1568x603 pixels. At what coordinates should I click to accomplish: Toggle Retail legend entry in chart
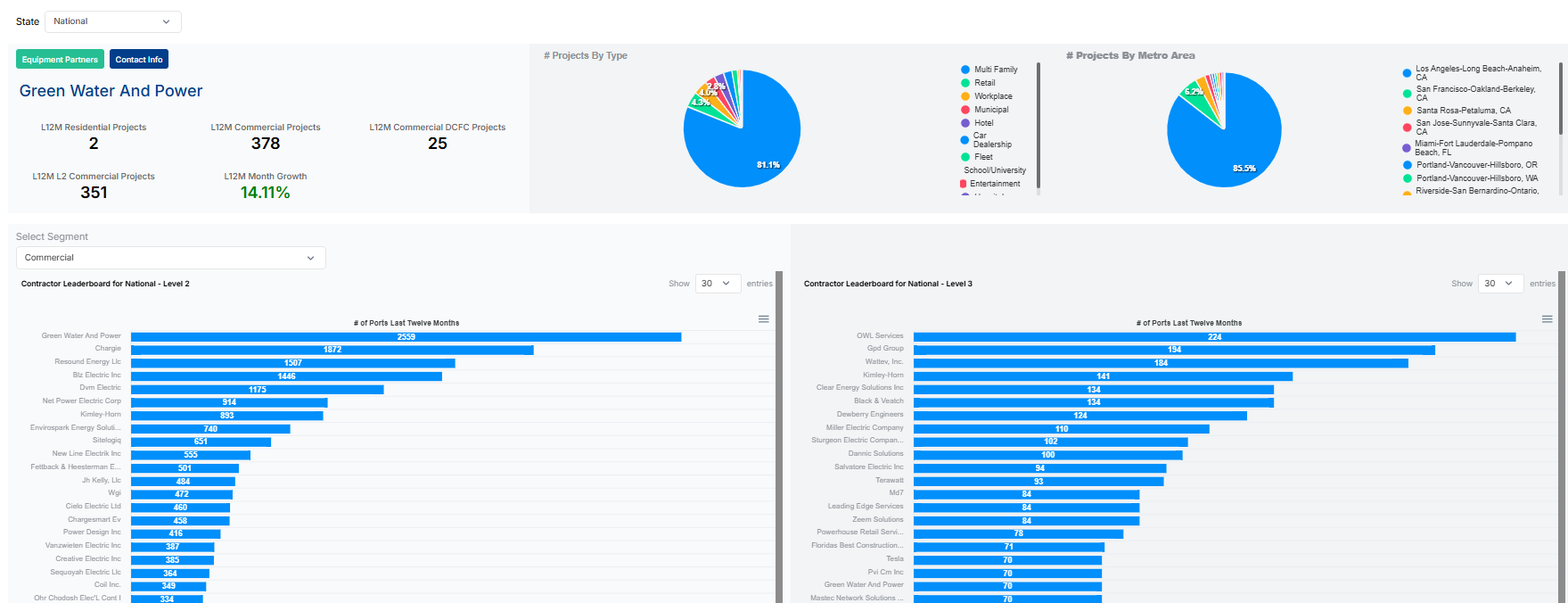click(984, 83)
